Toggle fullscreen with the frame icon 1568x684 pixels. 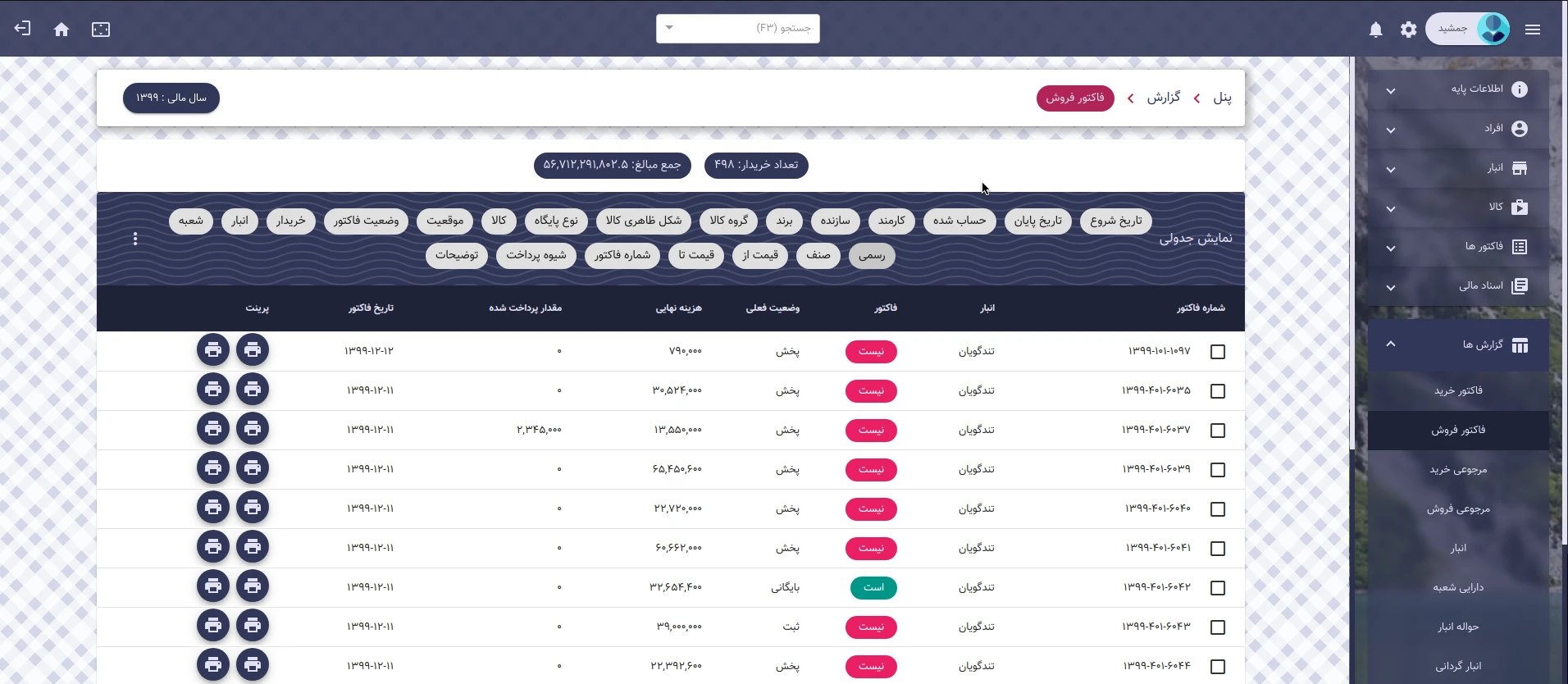[x=101, y=30]
